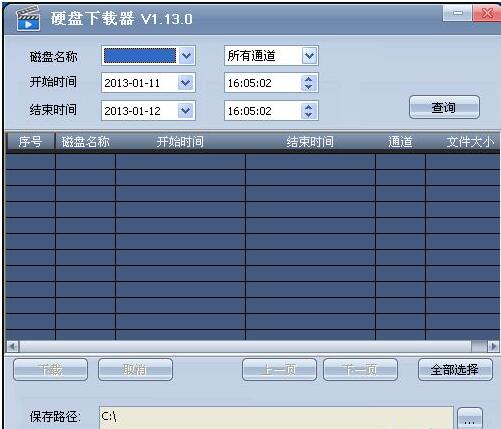Increase the end time with up arrow
The image size is (501, 429).
click(309, 107)
